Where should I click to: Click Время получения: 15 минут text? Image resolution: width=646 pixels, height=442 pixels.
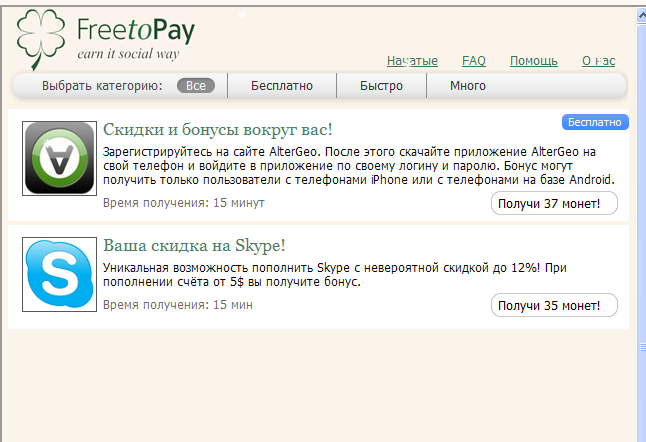pyautogui.click(x=184, y=203)
